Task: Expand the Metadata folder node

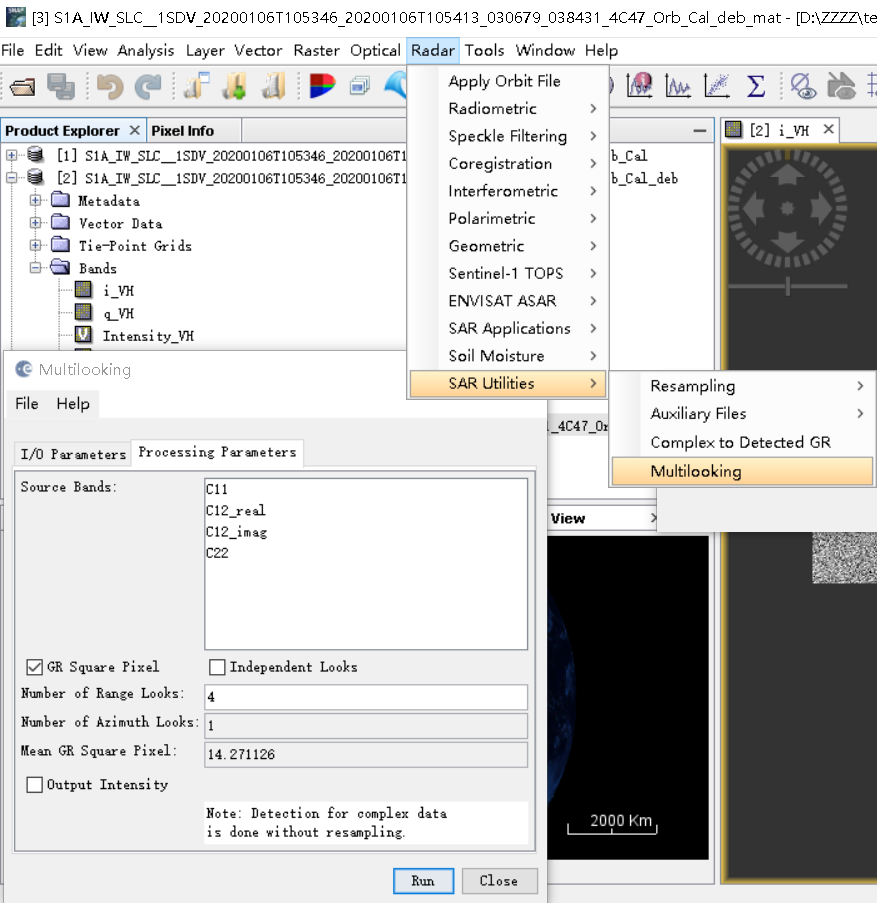Action: point(36,200)
